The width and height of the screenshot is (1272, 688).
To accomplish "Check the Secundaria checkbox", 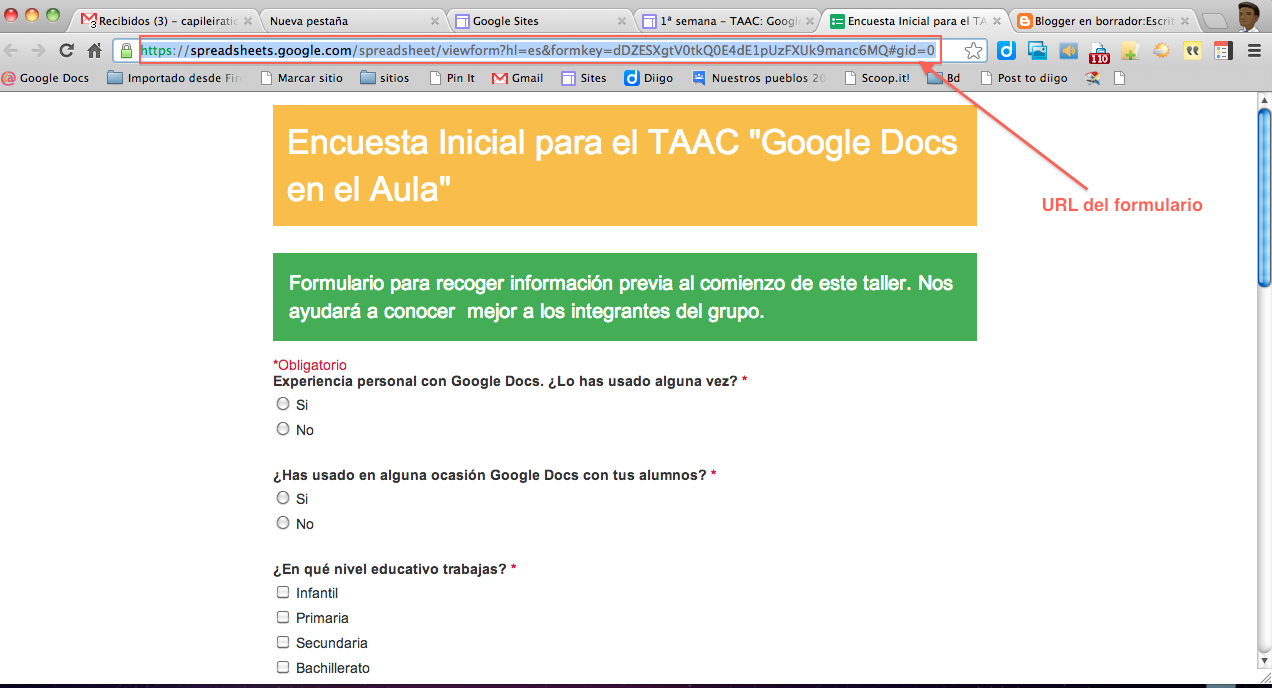I will (x=283, y=642).
